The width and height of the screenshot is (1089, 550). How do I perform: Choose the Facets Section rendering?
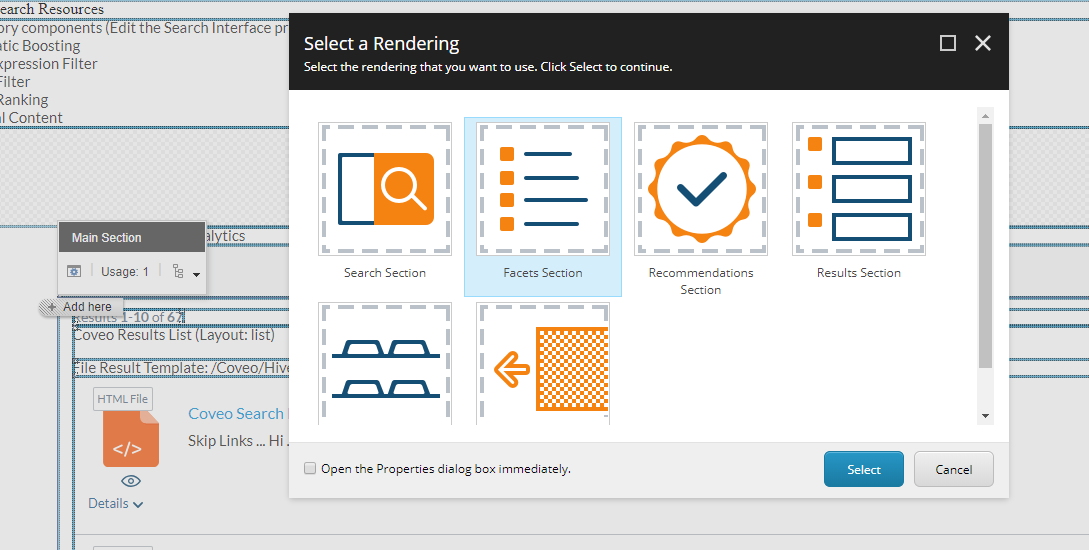542,189
